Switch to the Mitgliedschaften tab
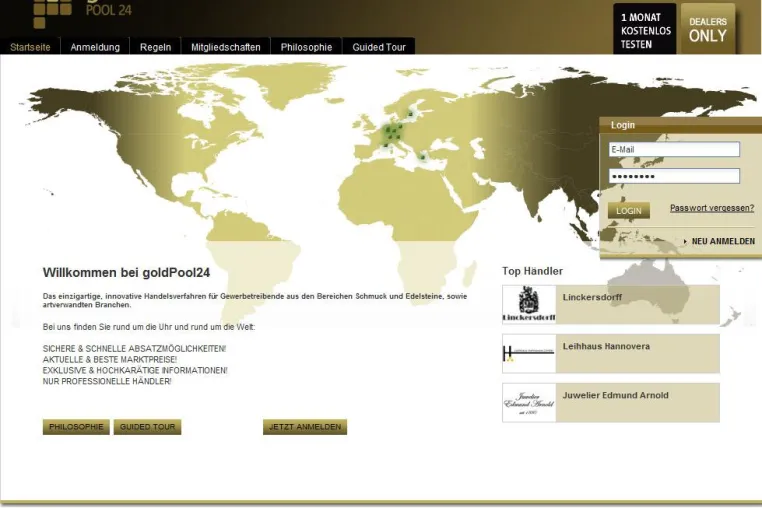This screenshot has width=762, height=508. point(225,47)
